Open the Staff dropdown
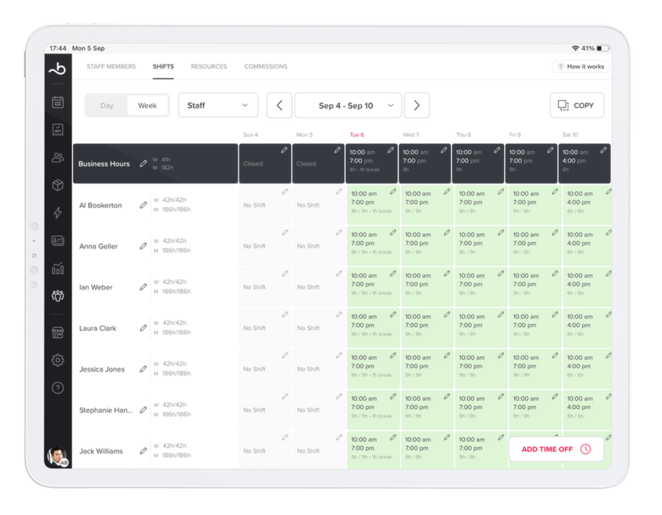 [218, 105]
